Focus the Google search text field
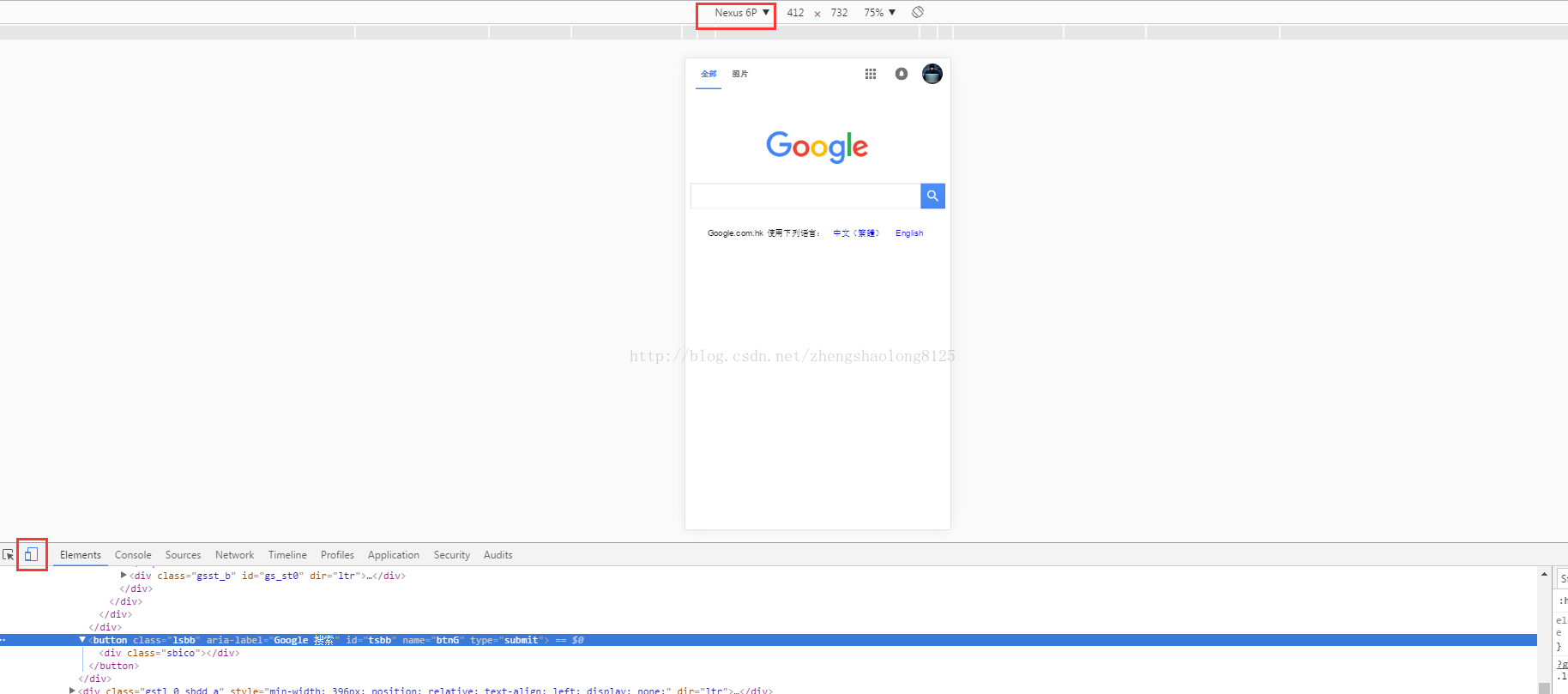The width and height of the screenshot is (1568, 694). point(805,196)
